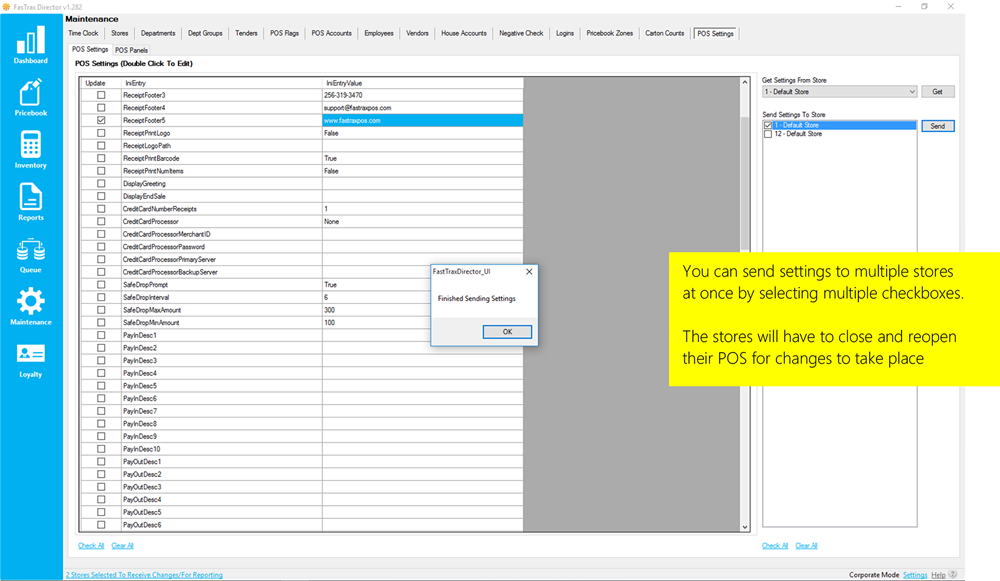Open the 2 Stores Selected To Receive Changes link
Viewport: 1000px width, 581px height.
point(144,575)
